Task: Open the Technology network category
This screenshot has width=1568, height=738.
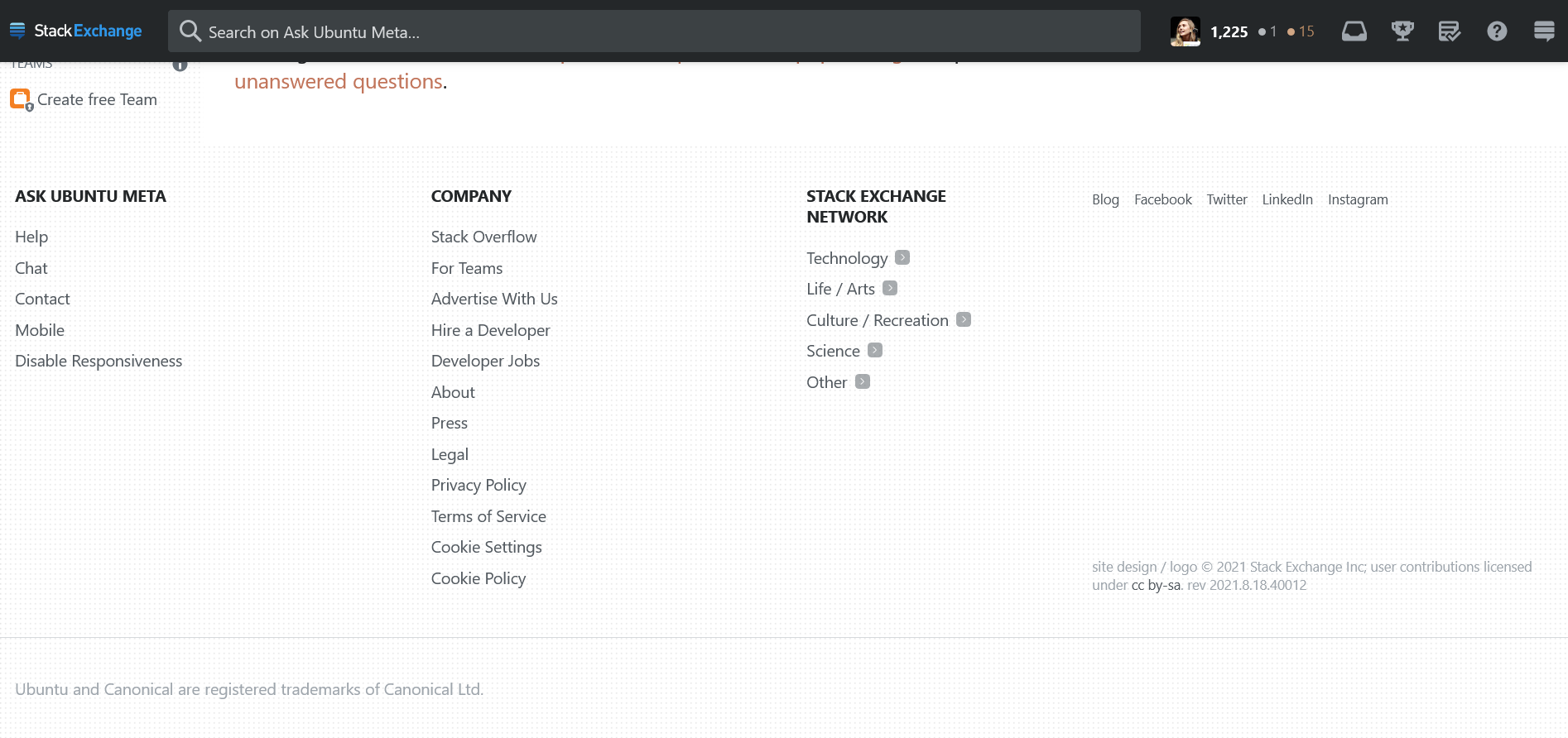Action: coord(847,258)
